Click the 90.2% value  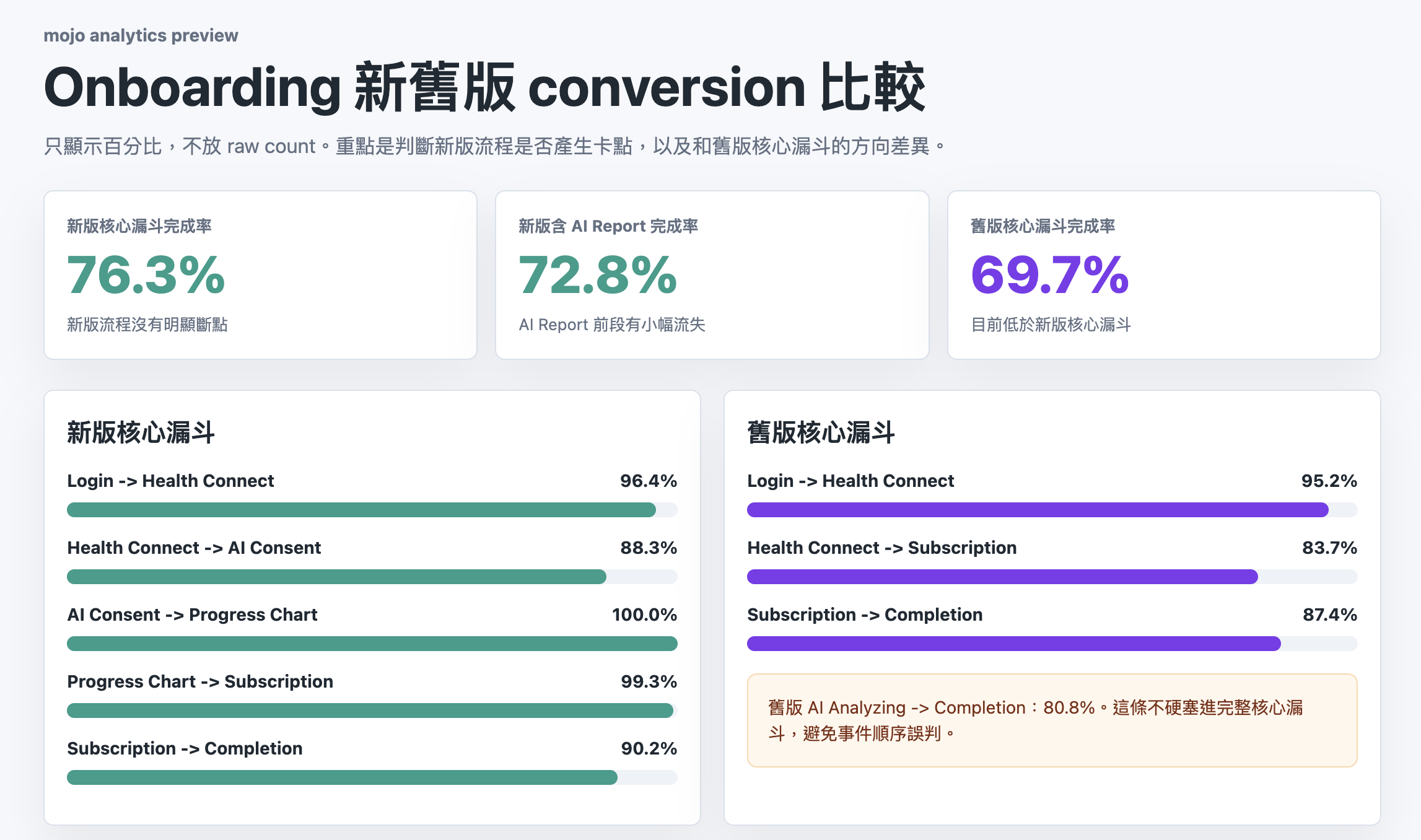(649, 748)
